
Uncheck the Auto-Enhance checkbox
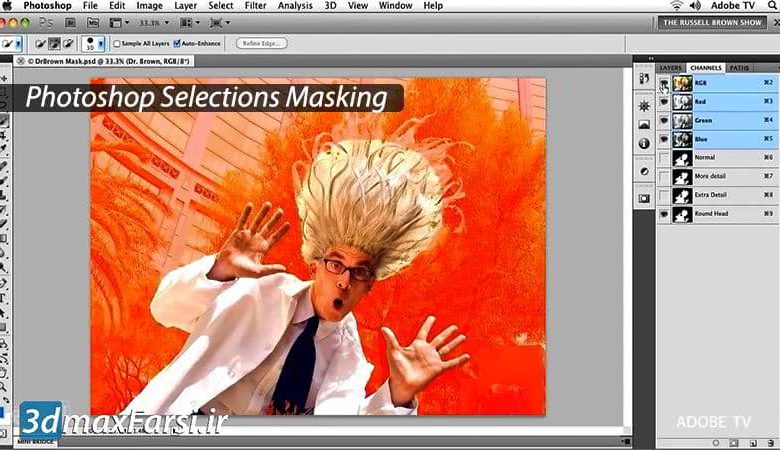[x=177, y=44]
